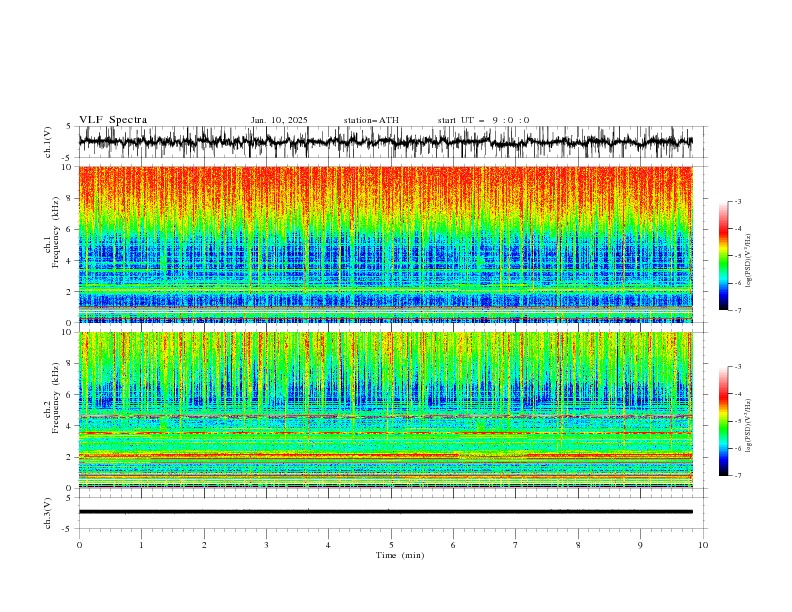Click the ch.1 waveform trace plot
The image size is (792, 612).
[385, 142]
